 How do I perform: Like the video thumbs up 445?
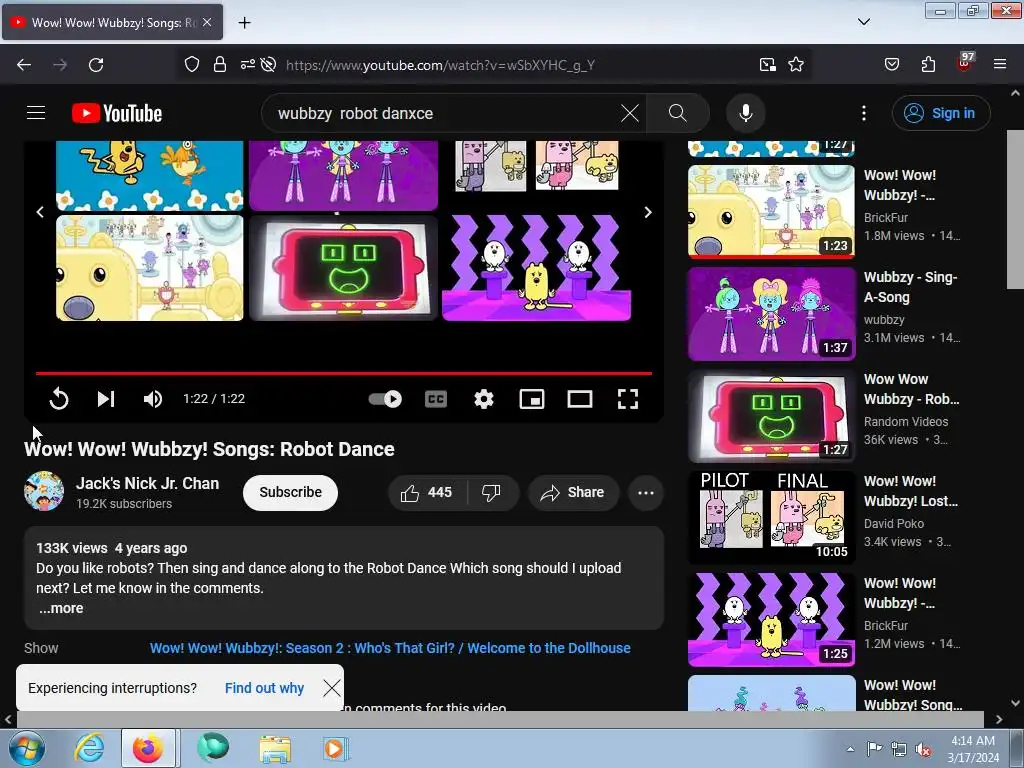click(x=427, y=492)
